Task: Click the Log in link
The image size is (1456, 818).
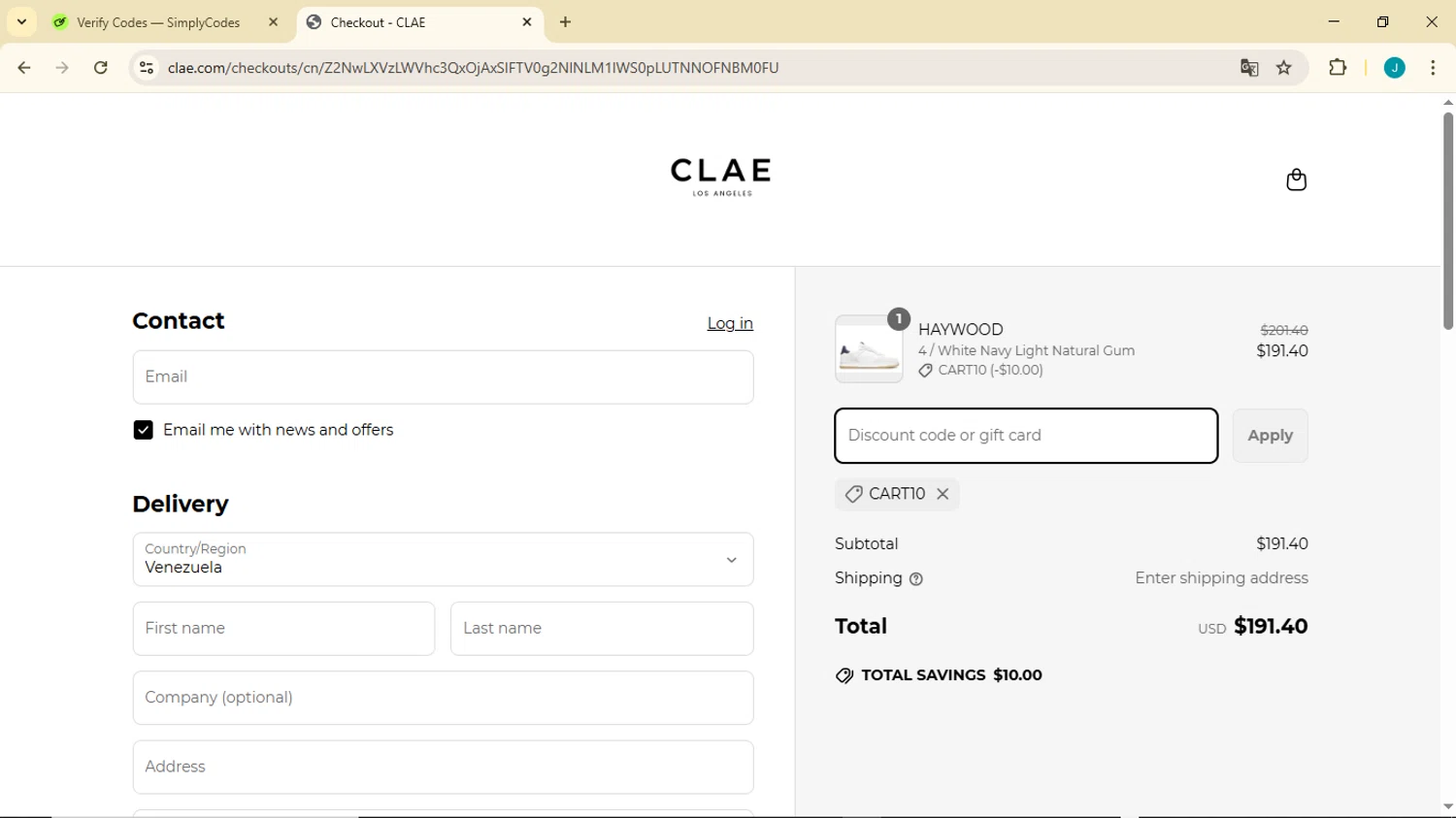Action: click(x=730, y=323)
